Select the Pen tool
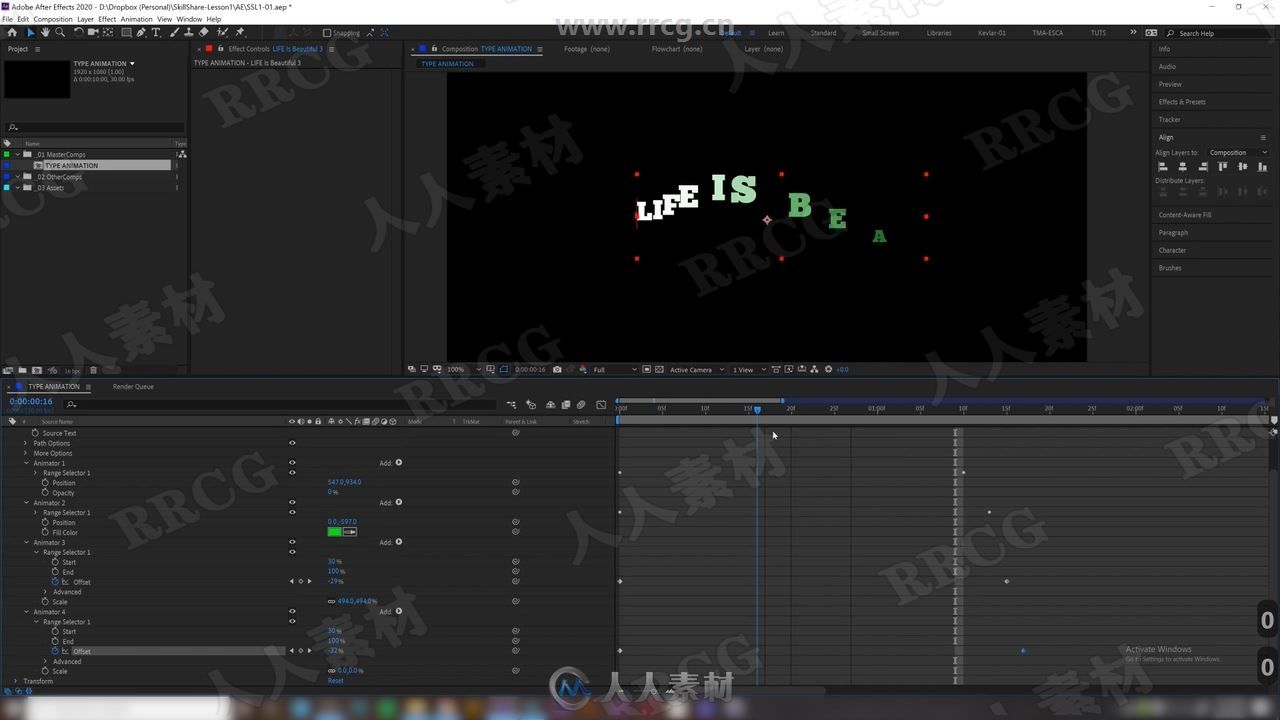Screen dimensions: 1280x720 tap(141, 32)
